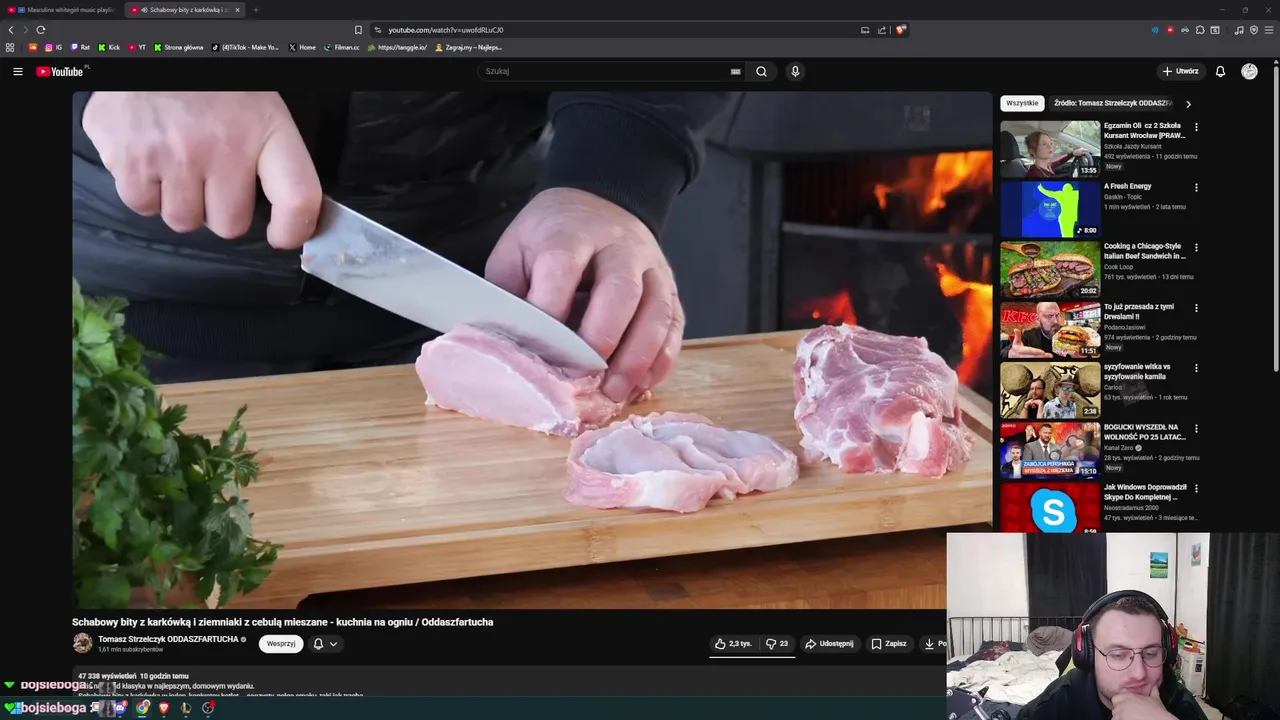Open the Strona główna bookmark
Screen dimensions: 1280x720
(x=178, y=47)
